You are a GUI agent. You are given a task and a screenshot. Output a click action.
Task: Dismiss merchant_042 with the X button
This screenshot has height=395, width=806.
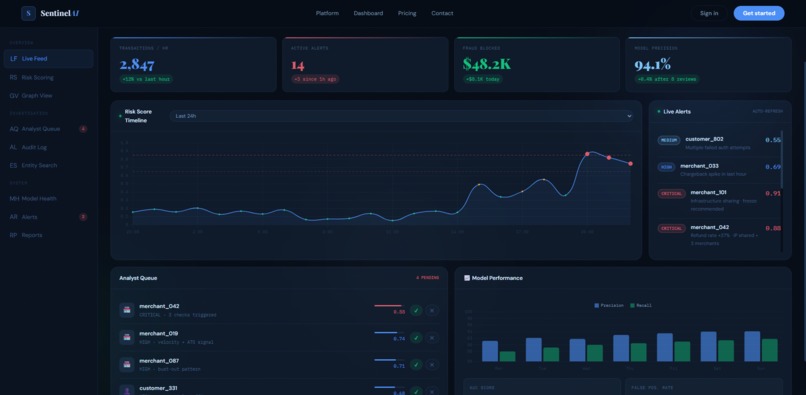pos(432,310)
